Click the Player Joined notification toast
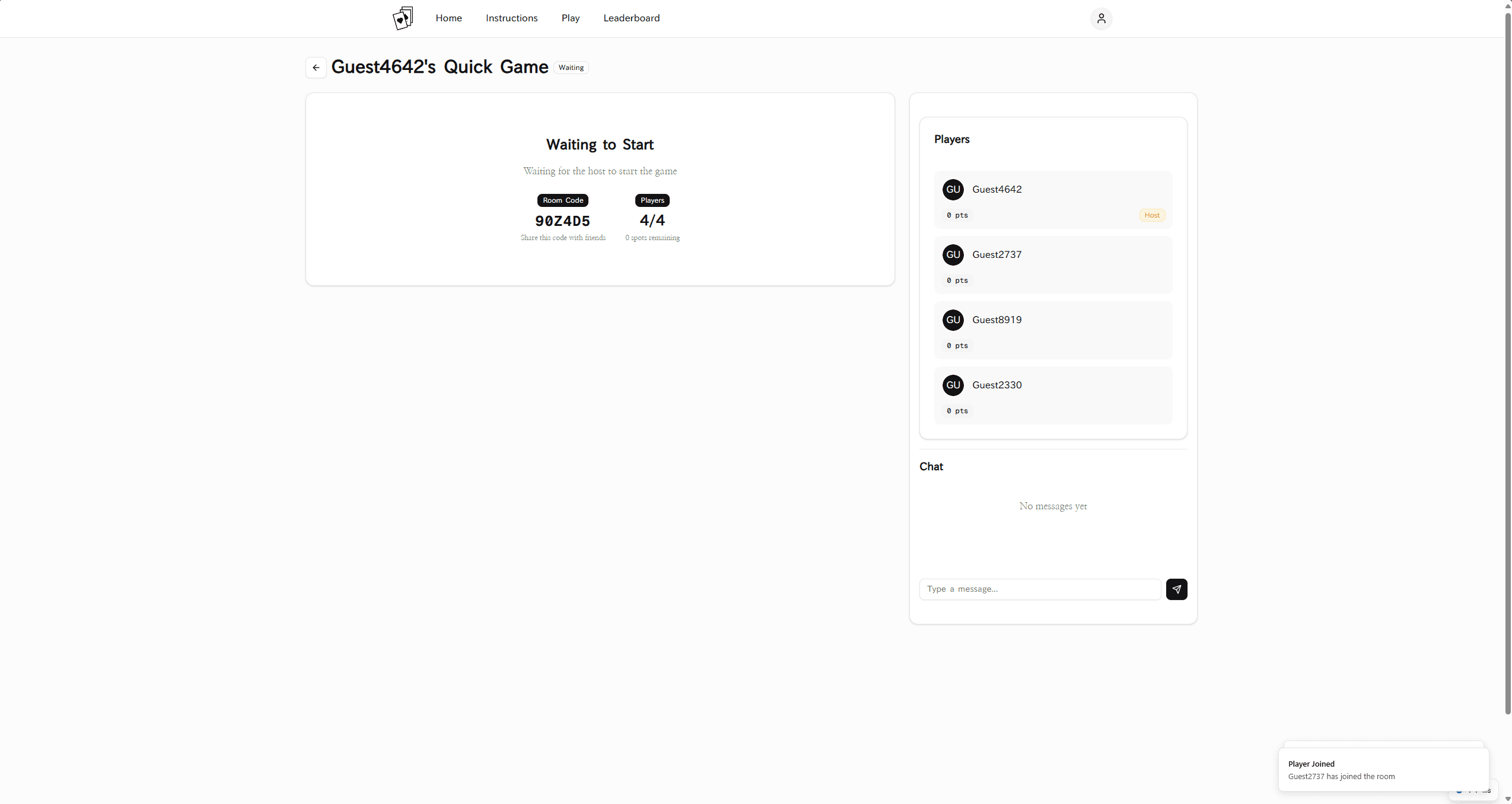This screenshot has height=804, width=1512. [x=1382, y=770]
